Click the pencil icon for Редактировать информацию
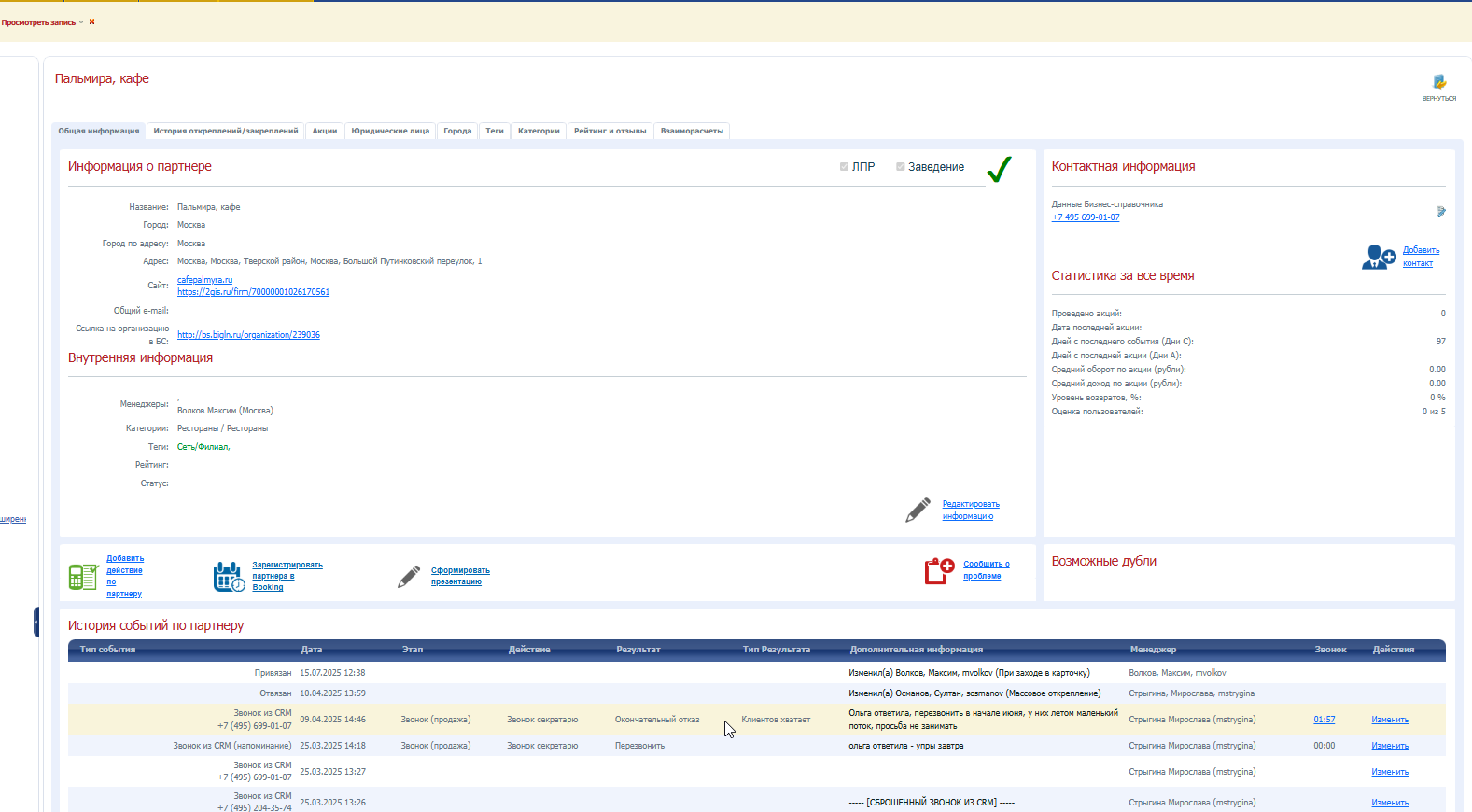This screenshot has width=1472, height=812. [x=918, y=510]
